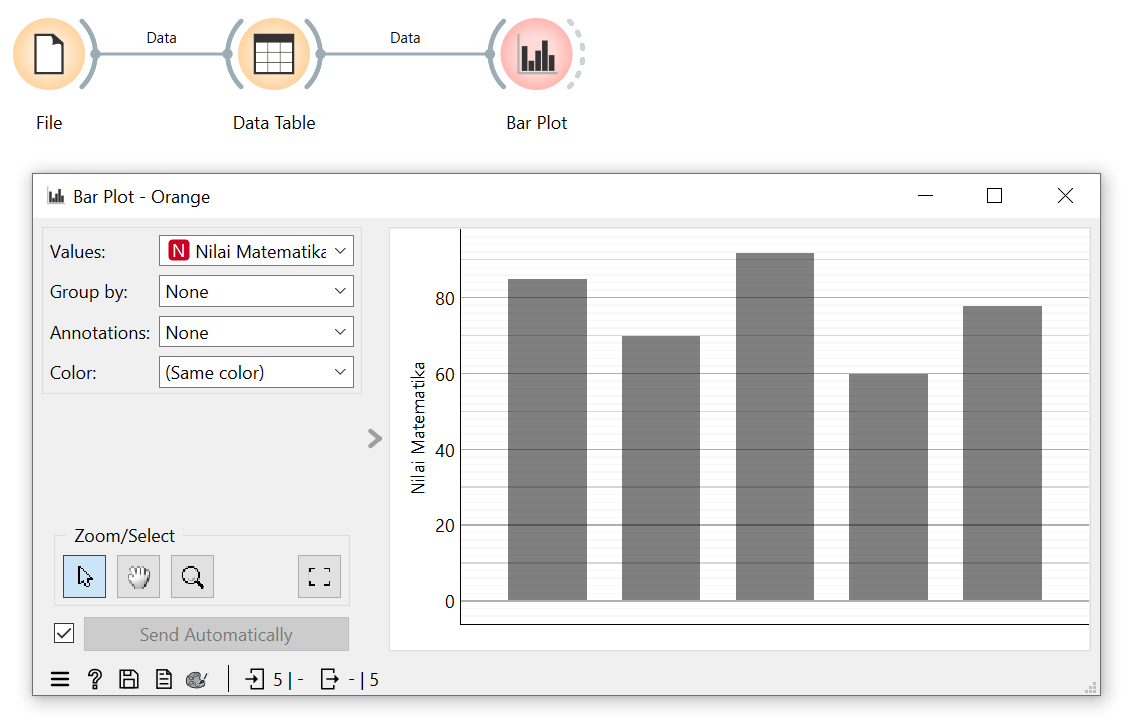Activate the arrow selection tool

[x=84, y=577]
